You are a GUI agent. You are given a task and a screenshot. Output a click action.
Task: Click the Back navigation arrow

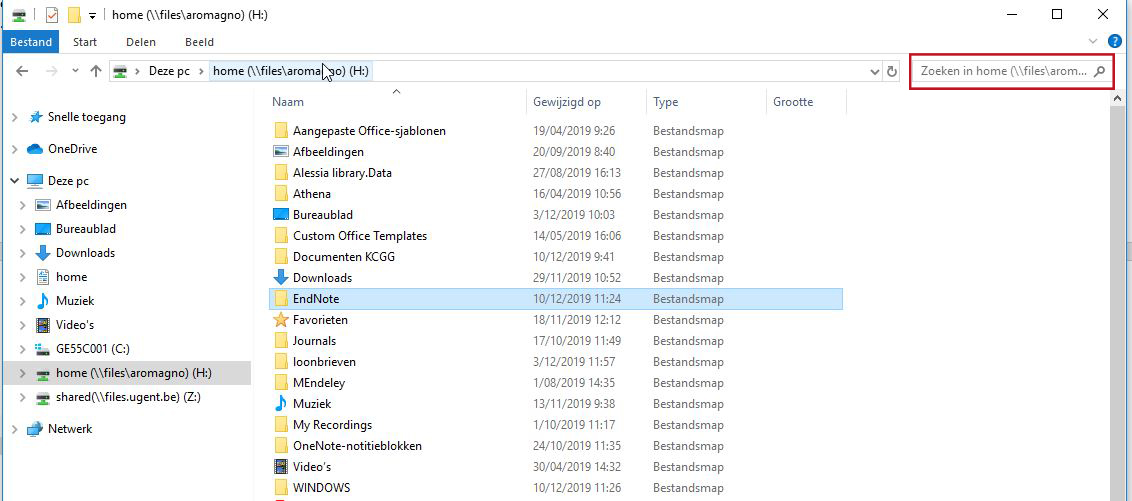22,71
